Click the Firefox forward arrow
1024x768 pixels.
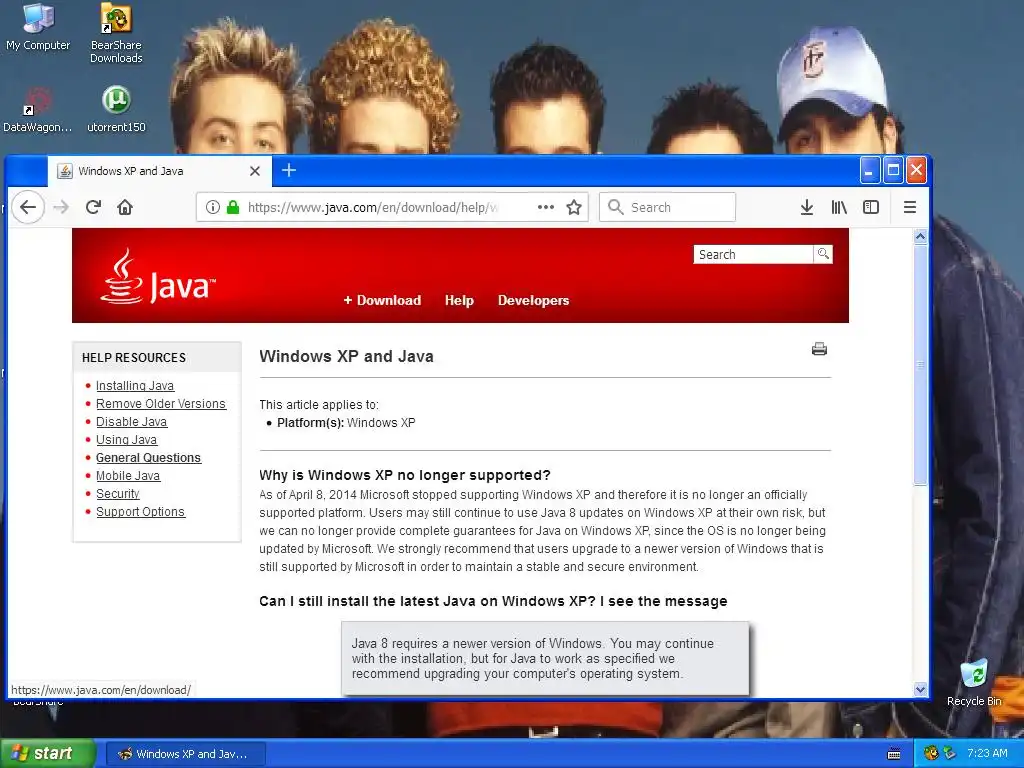pyautogui.click(x=61, y=207)
